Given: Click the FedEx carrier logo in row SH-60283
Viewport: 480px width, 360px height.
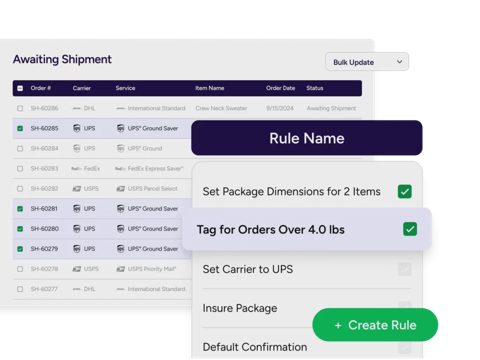Looking at the screenshot, I should (76, 169).
